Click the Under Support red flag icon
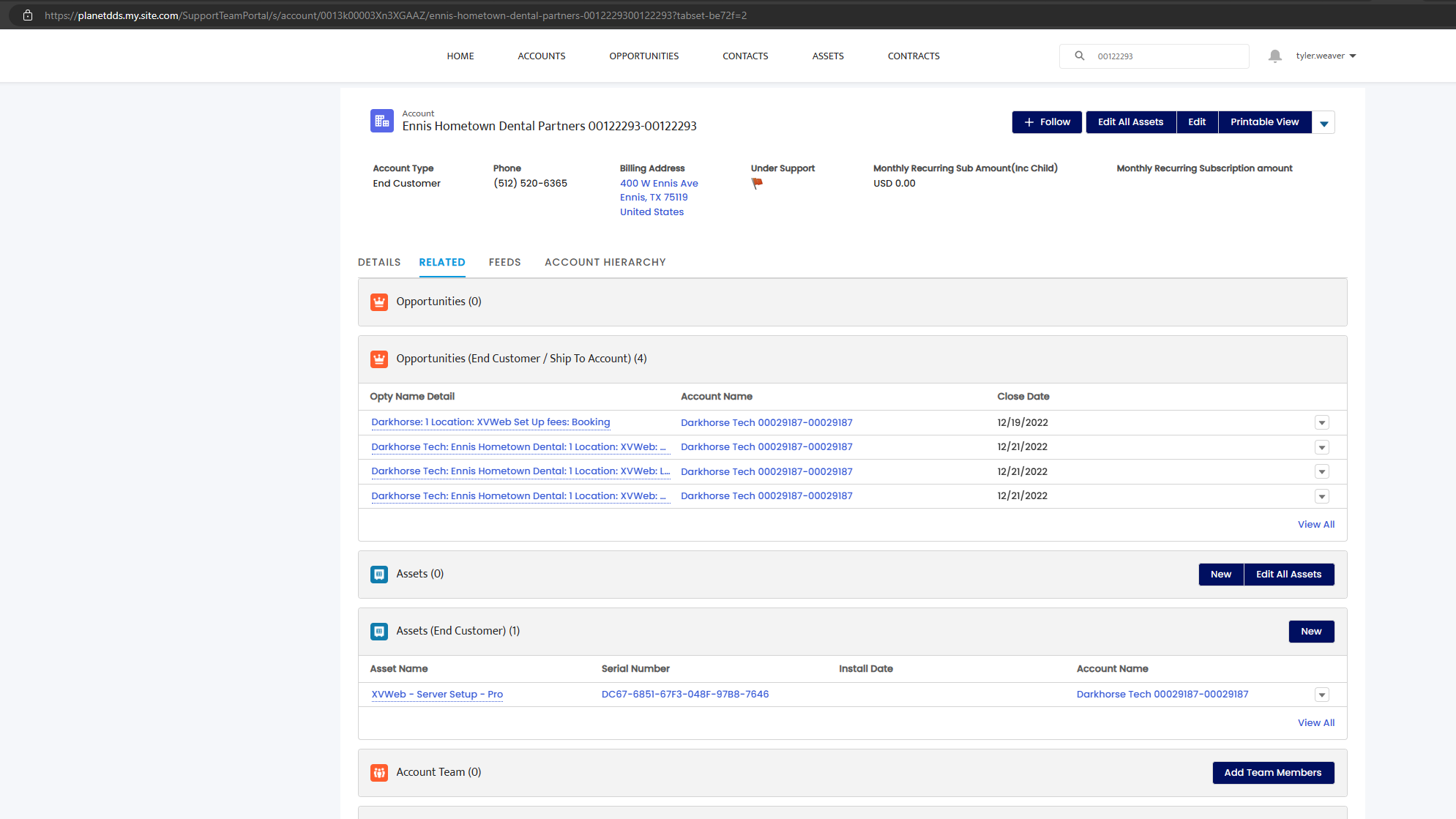This screenshot has height=819, width=1456. tap(757, 184)
